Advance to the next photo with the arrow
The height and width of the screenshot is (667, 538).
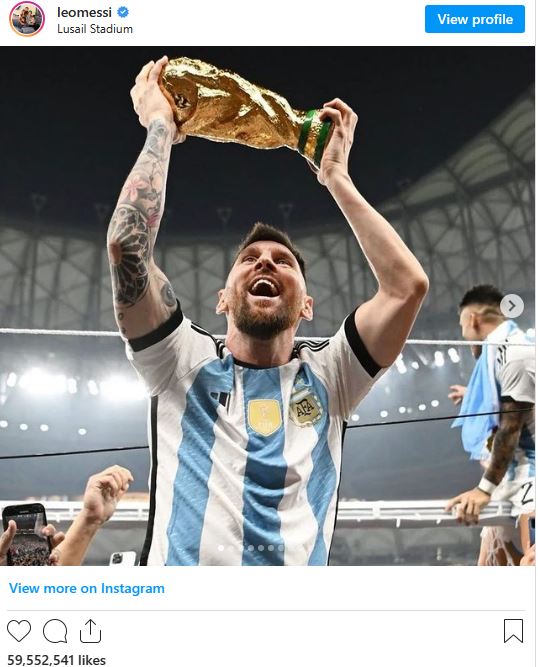coord(512,305)
